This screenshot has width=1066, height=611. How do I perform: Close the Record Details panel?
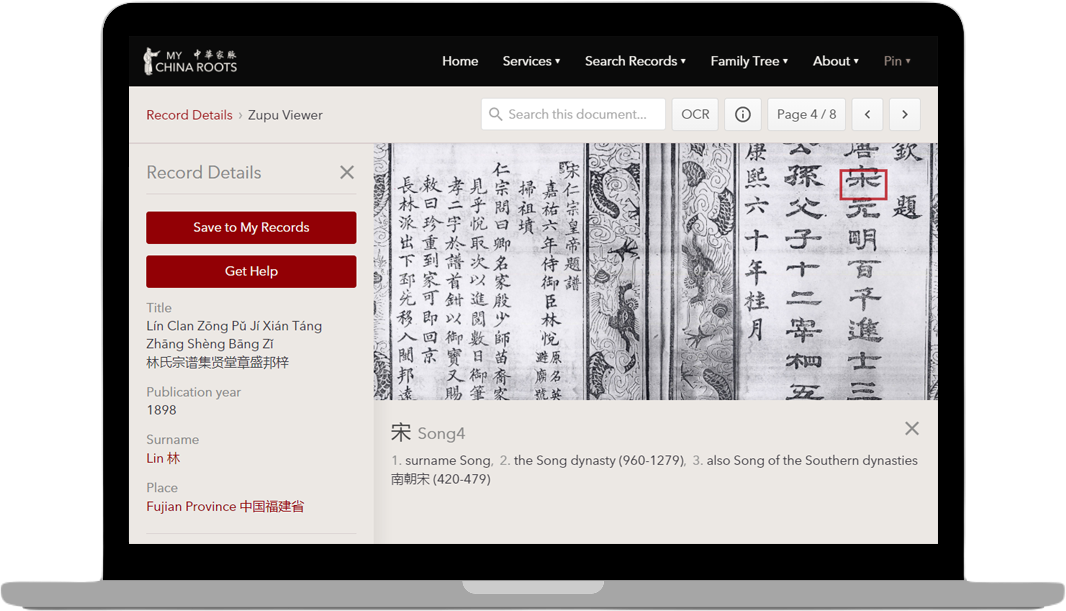[347, 172]
